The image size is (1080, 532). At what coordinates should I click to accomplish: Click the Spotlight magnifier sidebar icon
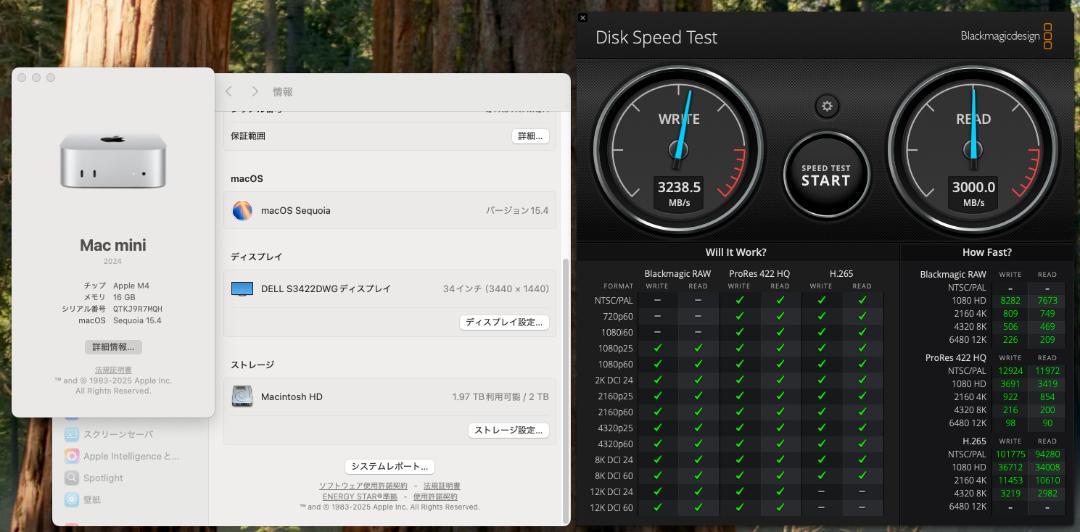pyautogui.click(x=72, y=478)
